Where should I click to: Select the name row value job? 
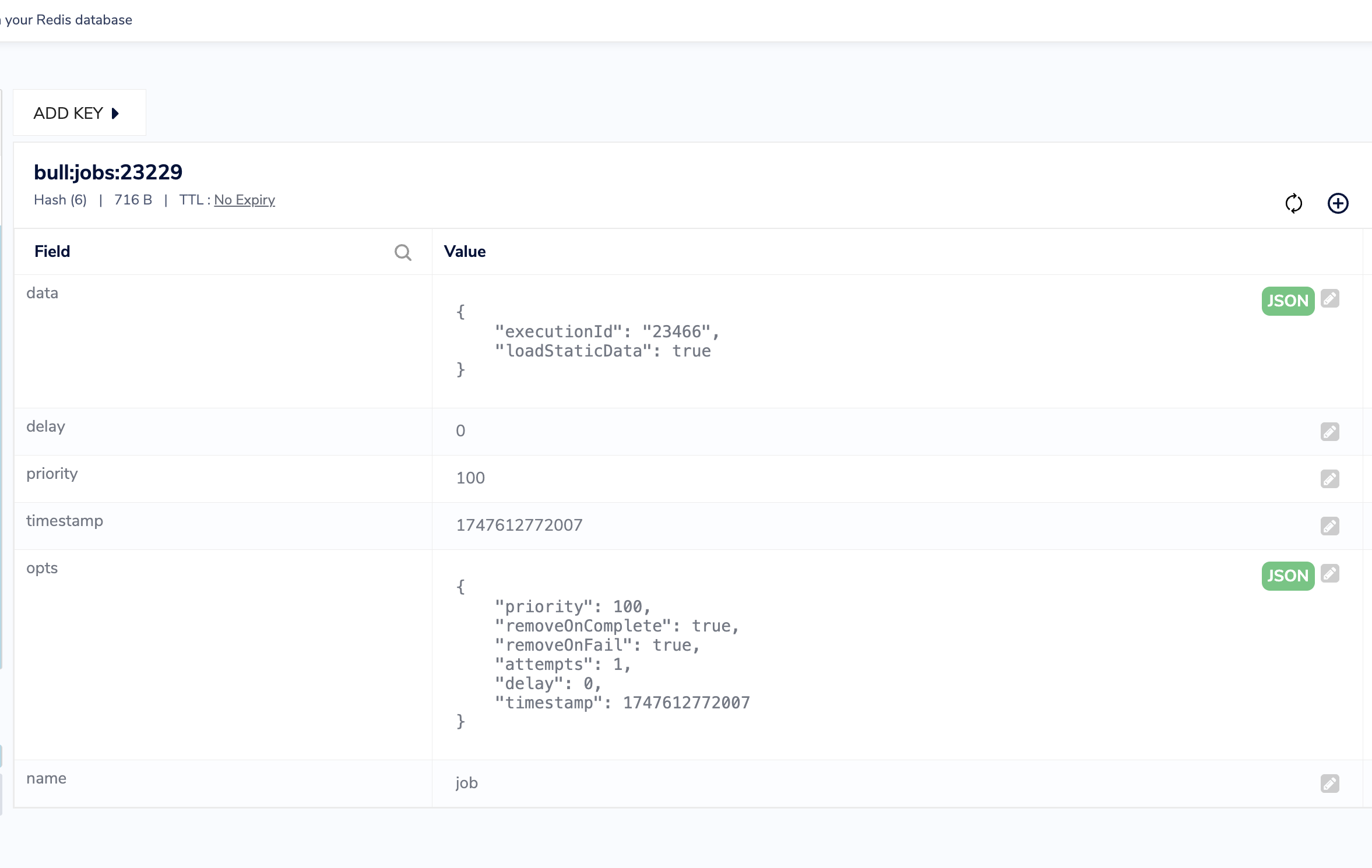pos(467,783)
